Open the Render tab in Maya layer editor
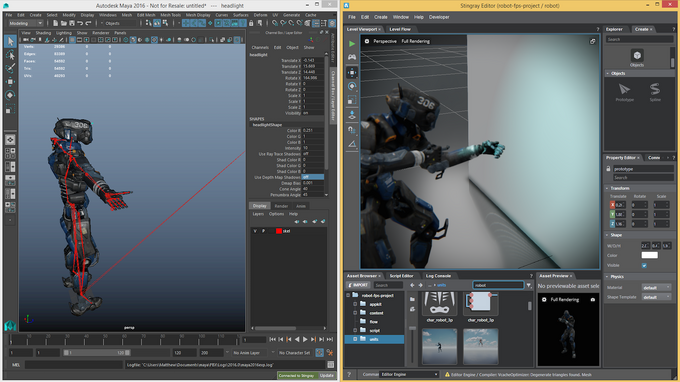 click(x=281, y=206)
